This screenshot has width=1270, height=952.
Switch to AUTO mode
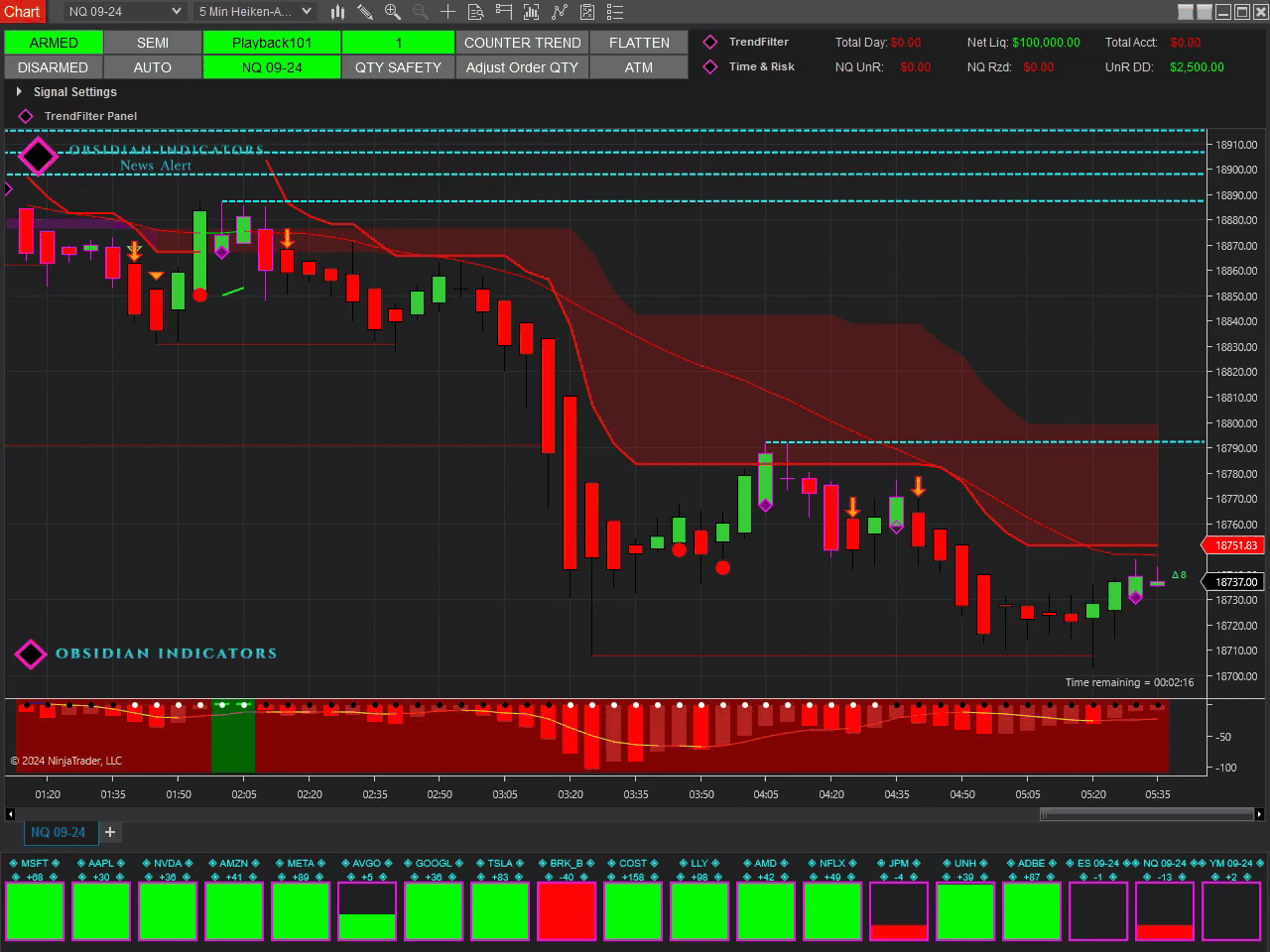click(x=152, y=66)
